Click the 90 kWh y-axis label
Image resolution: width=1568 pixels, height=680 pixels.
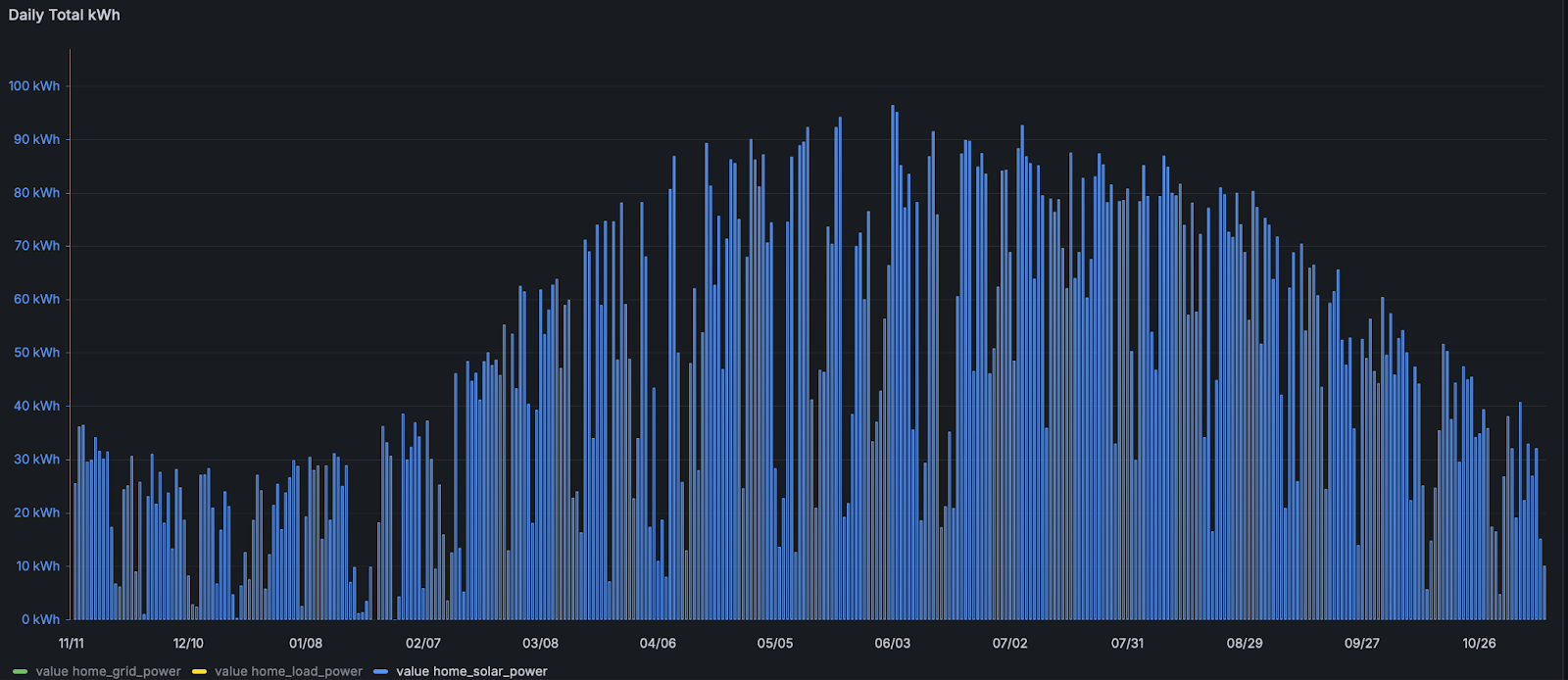coord(36,139)
